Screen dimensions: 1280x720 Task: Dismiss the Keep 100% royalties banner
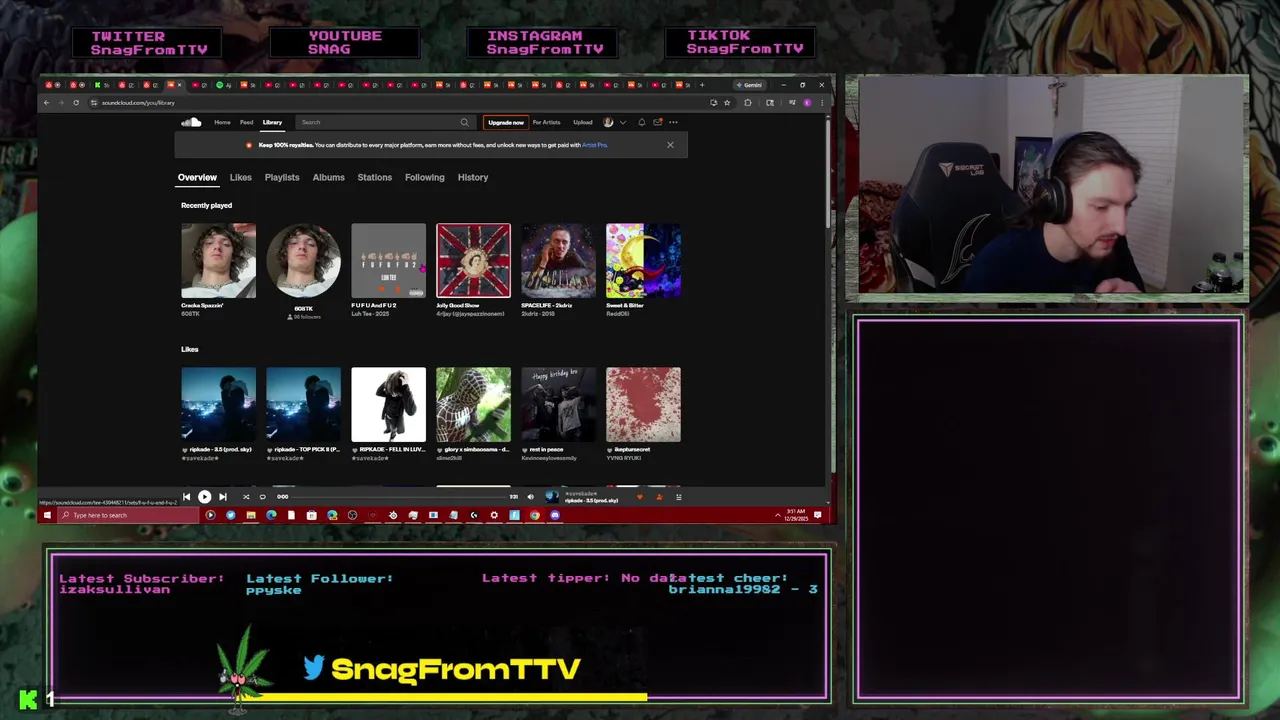pyautogui.click(x=670, y=145)
